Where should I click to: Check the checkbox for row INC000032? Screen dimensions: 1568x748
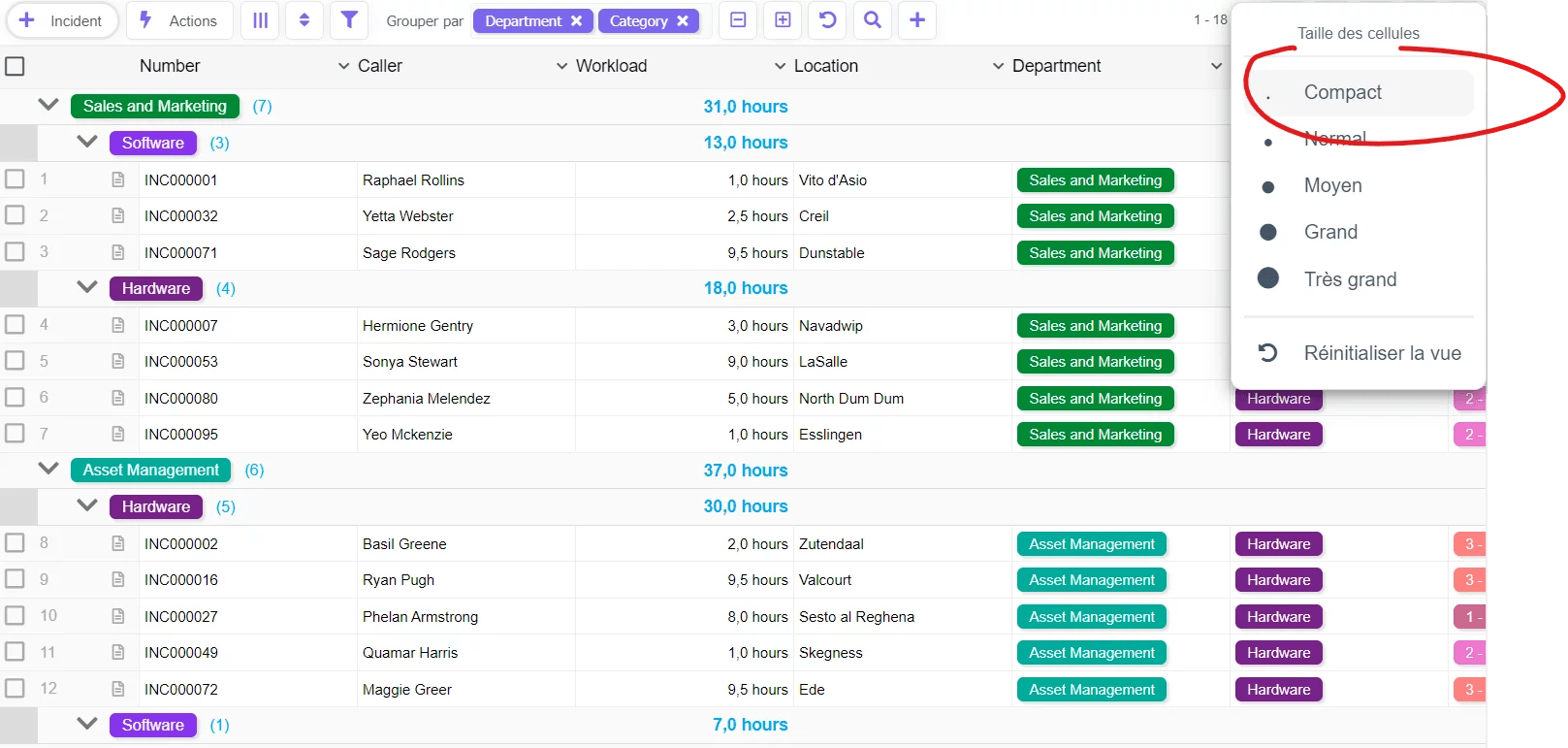point(15,215)
